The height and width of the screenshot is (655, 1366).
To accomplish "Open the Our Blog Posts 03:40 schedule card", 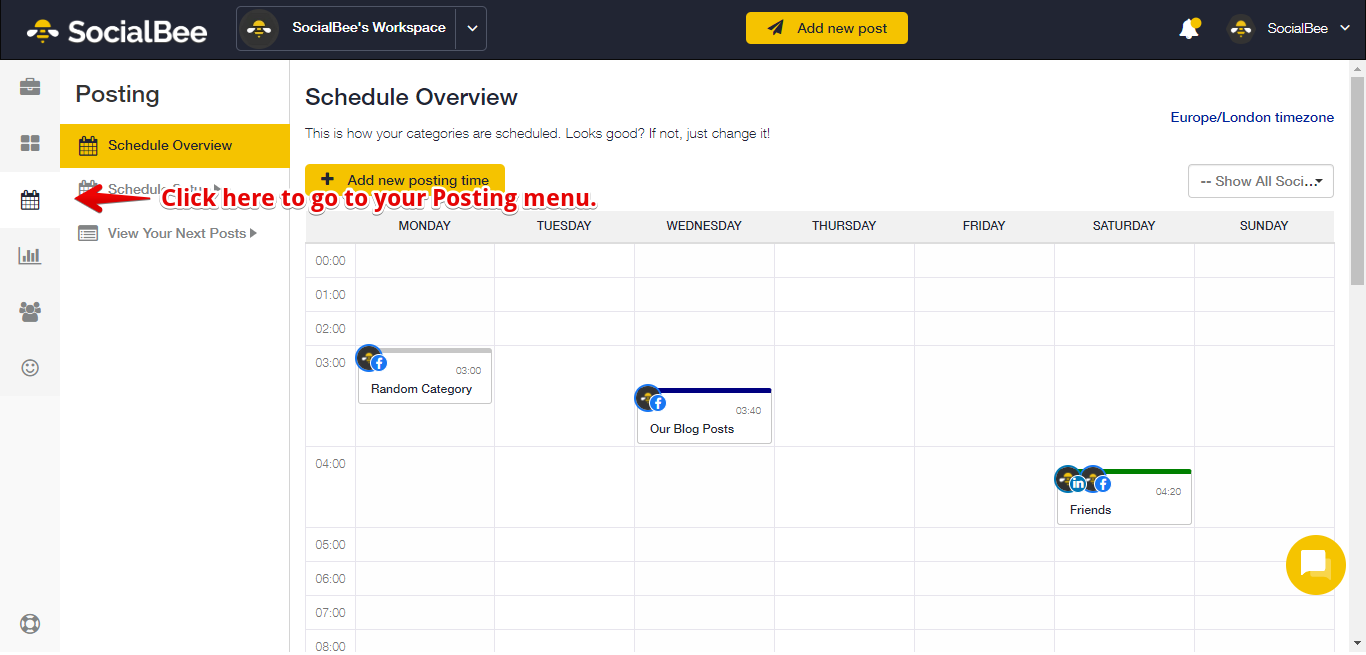I will [x=704, y=416].
